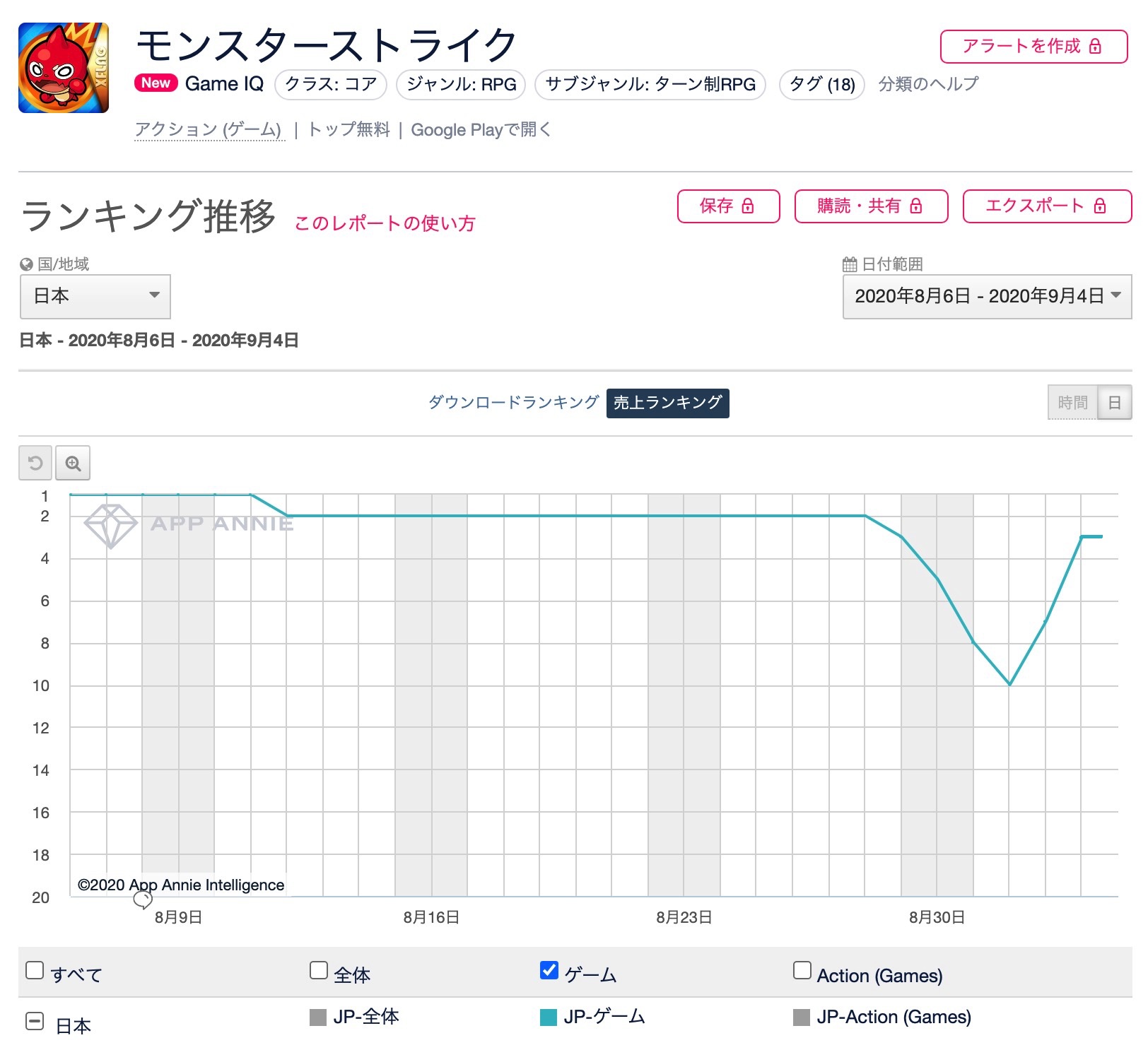Click the ジャンル: RPG tag pill
This screenshot has height=1050, width=1148.
[x=462, y=85]
